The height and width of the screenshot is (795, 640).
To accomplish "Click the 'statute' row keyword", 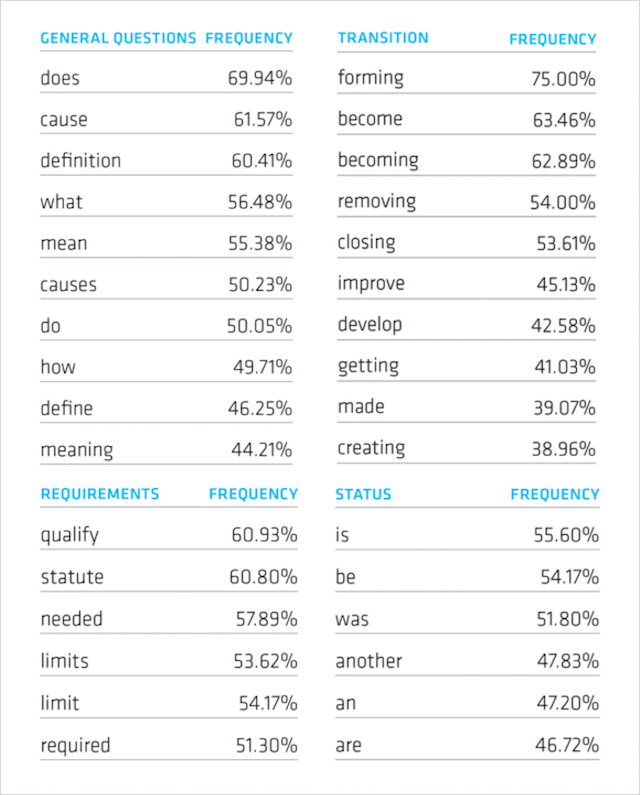I will point(71,577).
